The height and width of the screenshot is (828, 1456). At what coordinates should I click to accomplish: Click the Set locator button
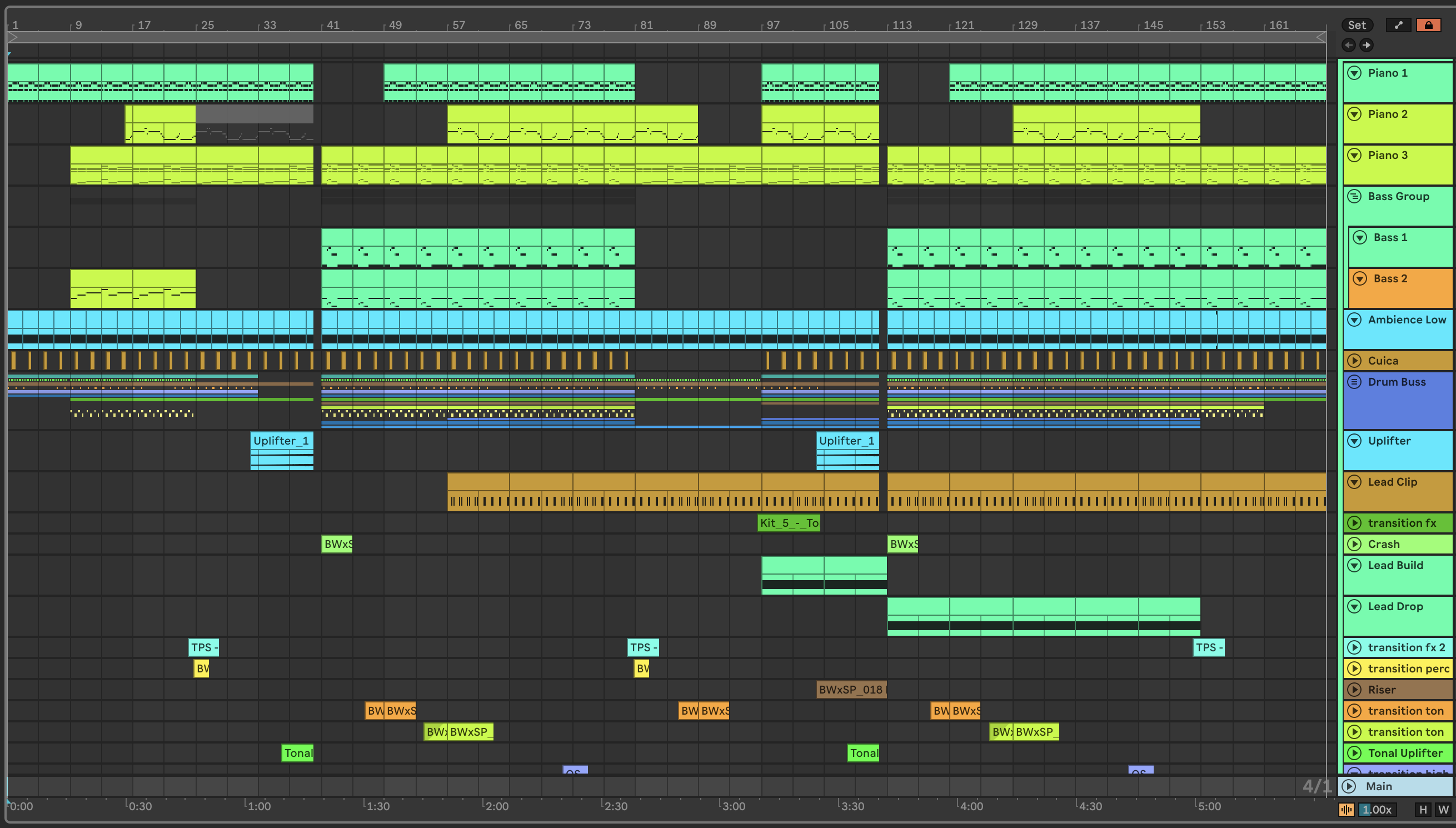(x=1357, y=25)
